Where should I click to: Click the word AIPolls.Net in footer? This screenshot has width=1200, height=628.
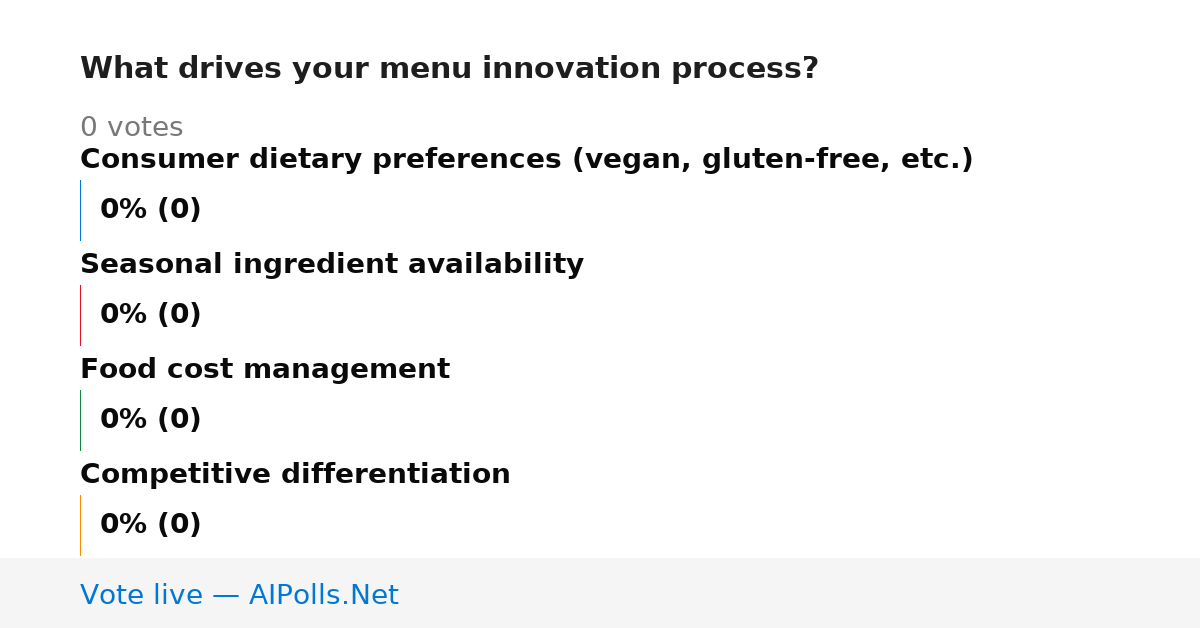324,595
